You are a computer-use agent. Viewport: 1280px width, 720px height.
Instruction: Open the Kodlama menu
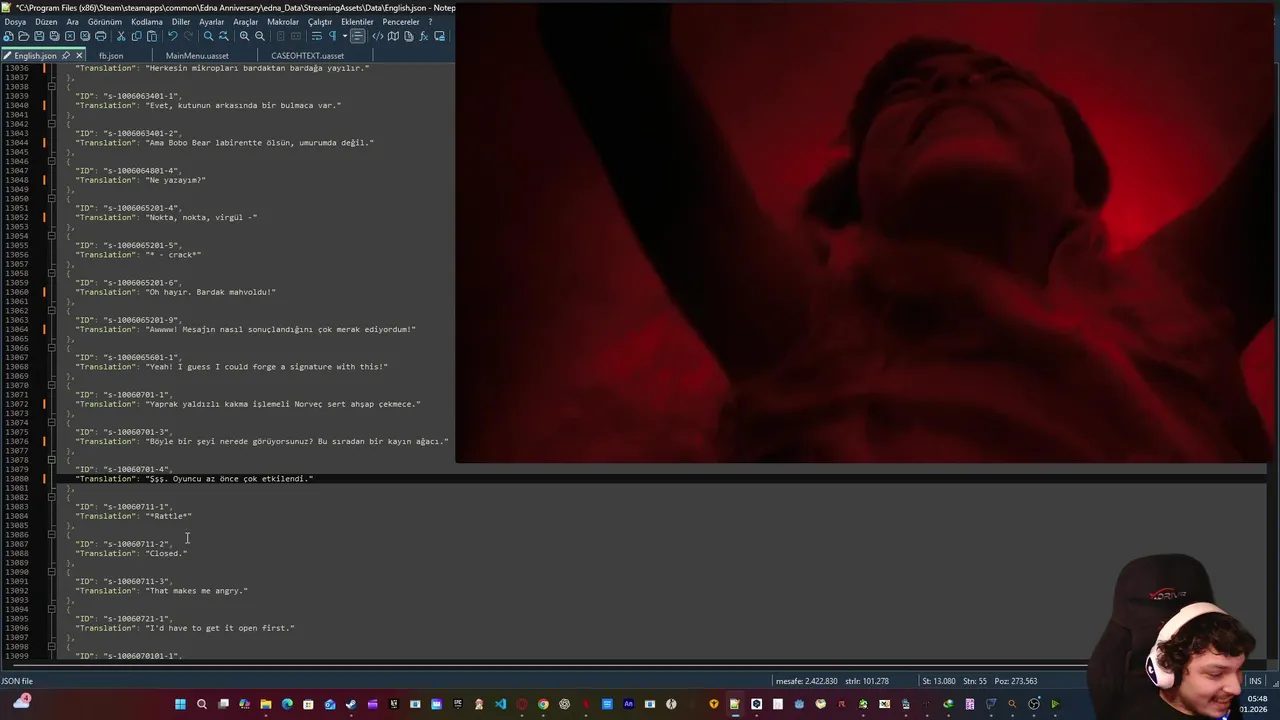[x=147, y=22]
